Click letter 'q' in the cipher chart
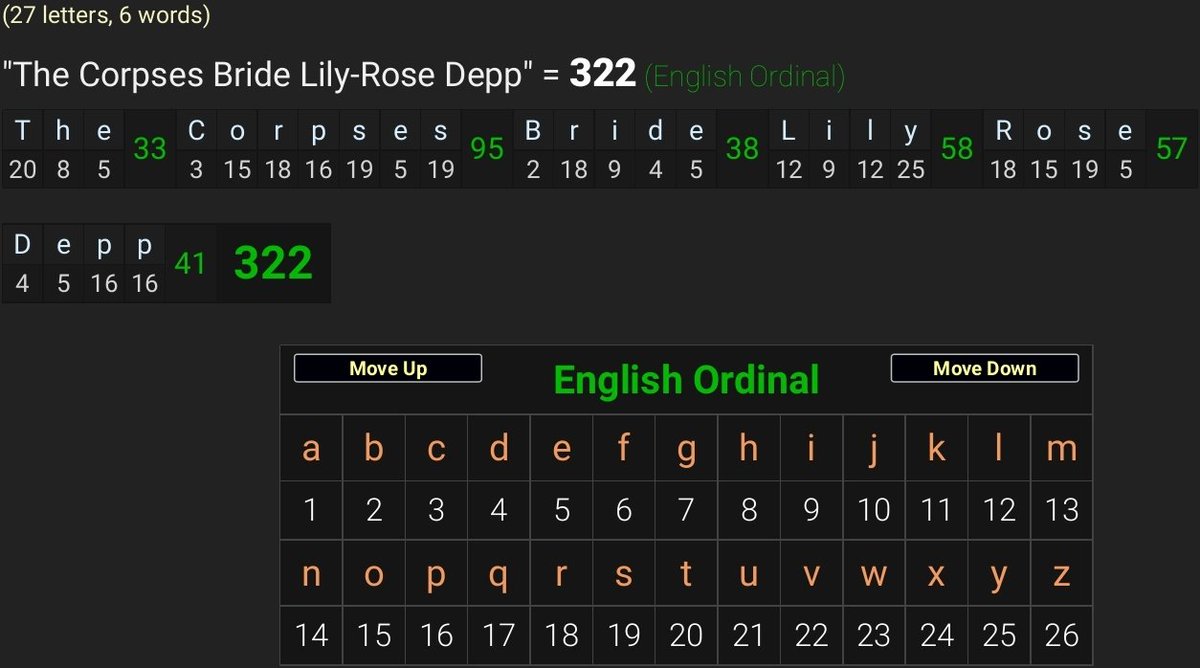This screenshot has width=1200, height=668. tap(499, 574)
